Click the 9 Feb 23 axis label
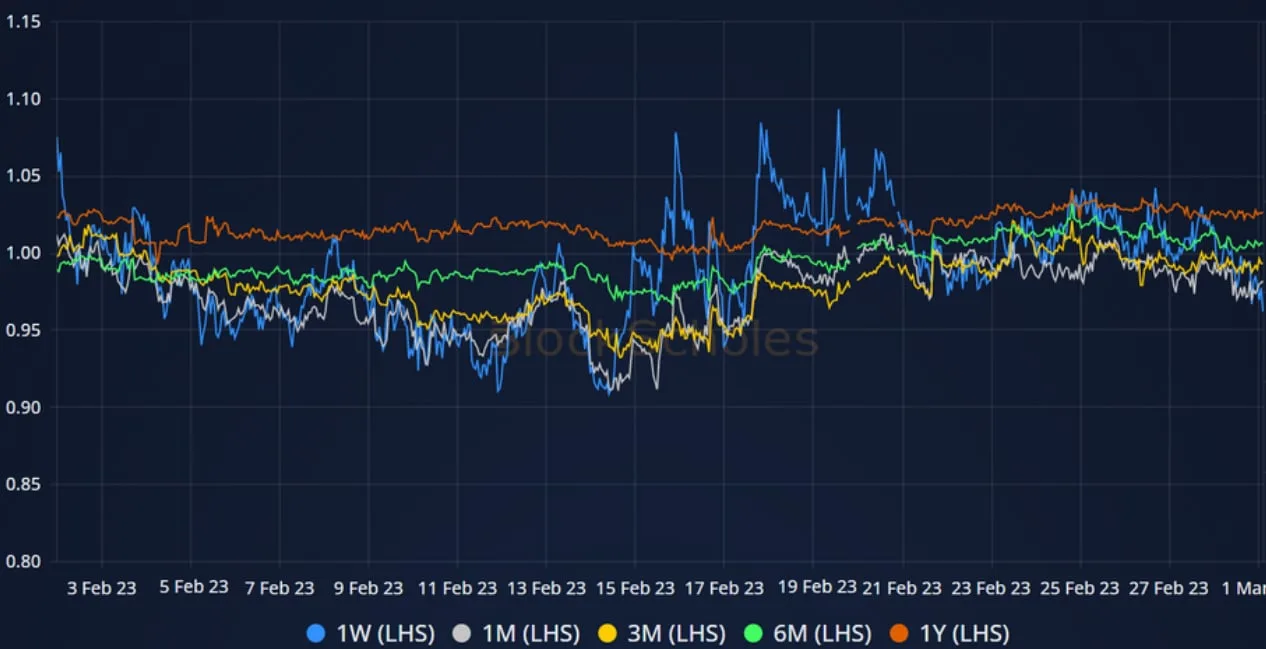This screenshot has width=1266, height=649. point(368,588)
